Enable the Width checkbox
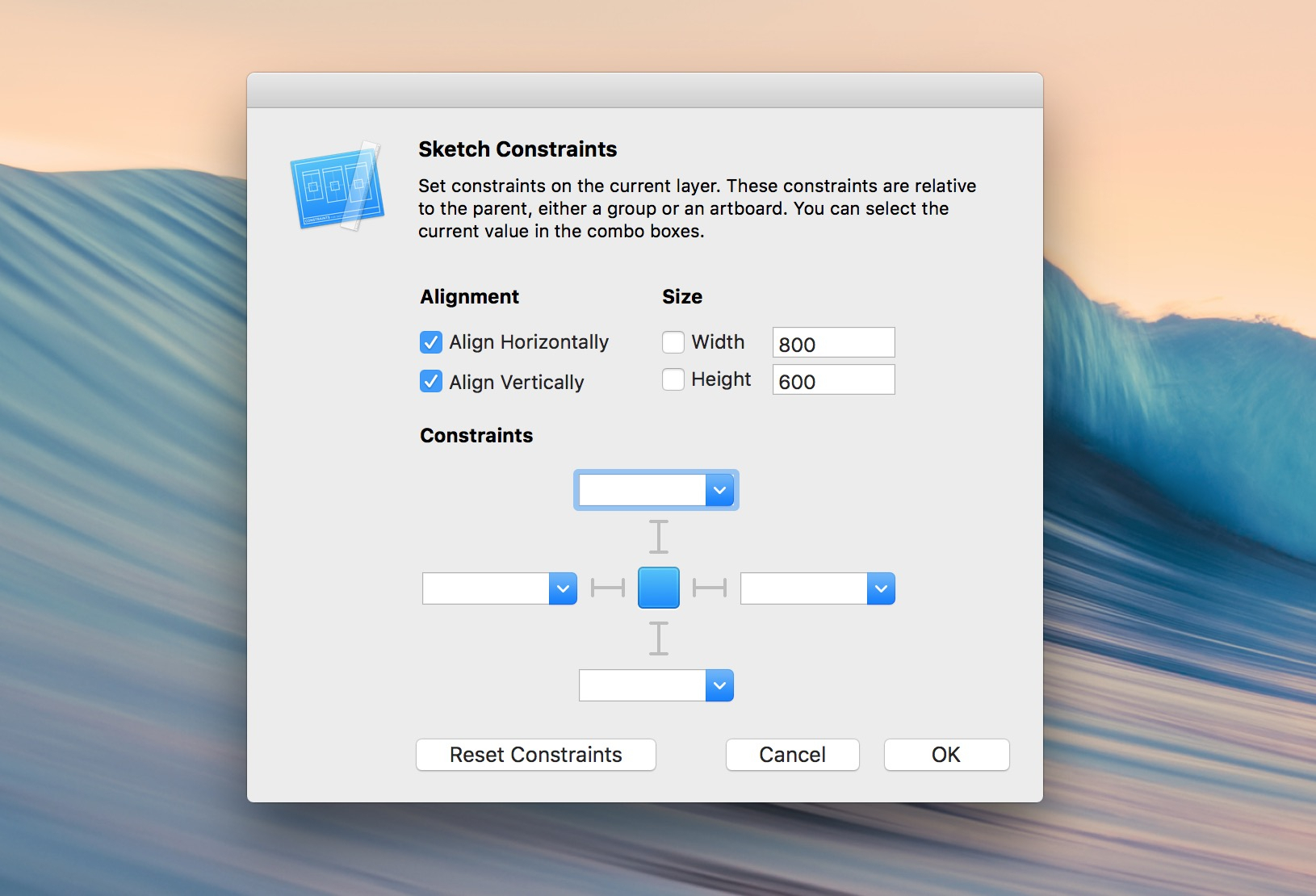The height and width of the screenshot is (896, 1316). point(673,342)
